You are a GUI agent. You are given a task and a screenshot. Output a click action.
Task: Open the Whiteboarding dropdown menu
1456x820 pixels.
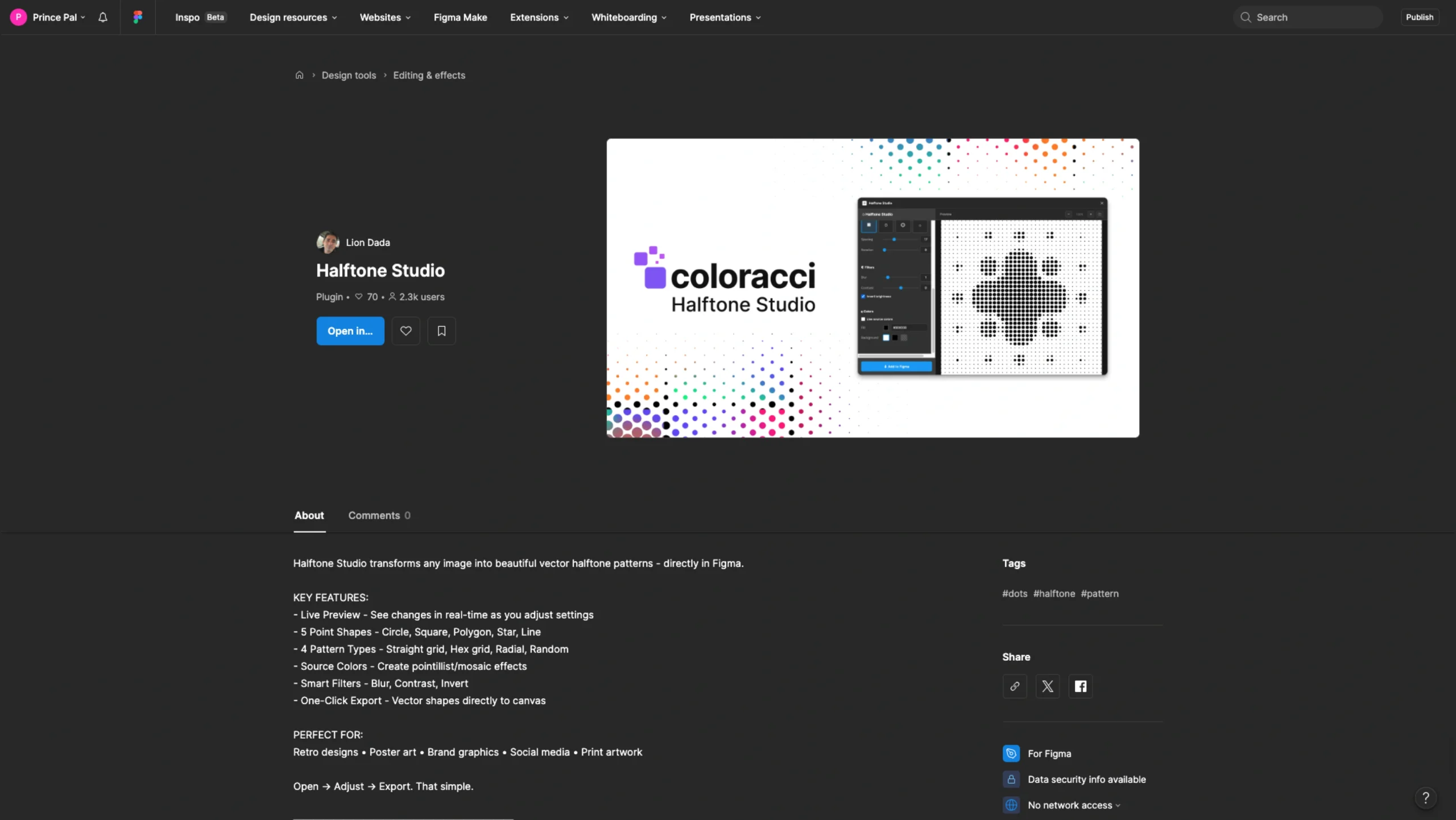(628, 17)
